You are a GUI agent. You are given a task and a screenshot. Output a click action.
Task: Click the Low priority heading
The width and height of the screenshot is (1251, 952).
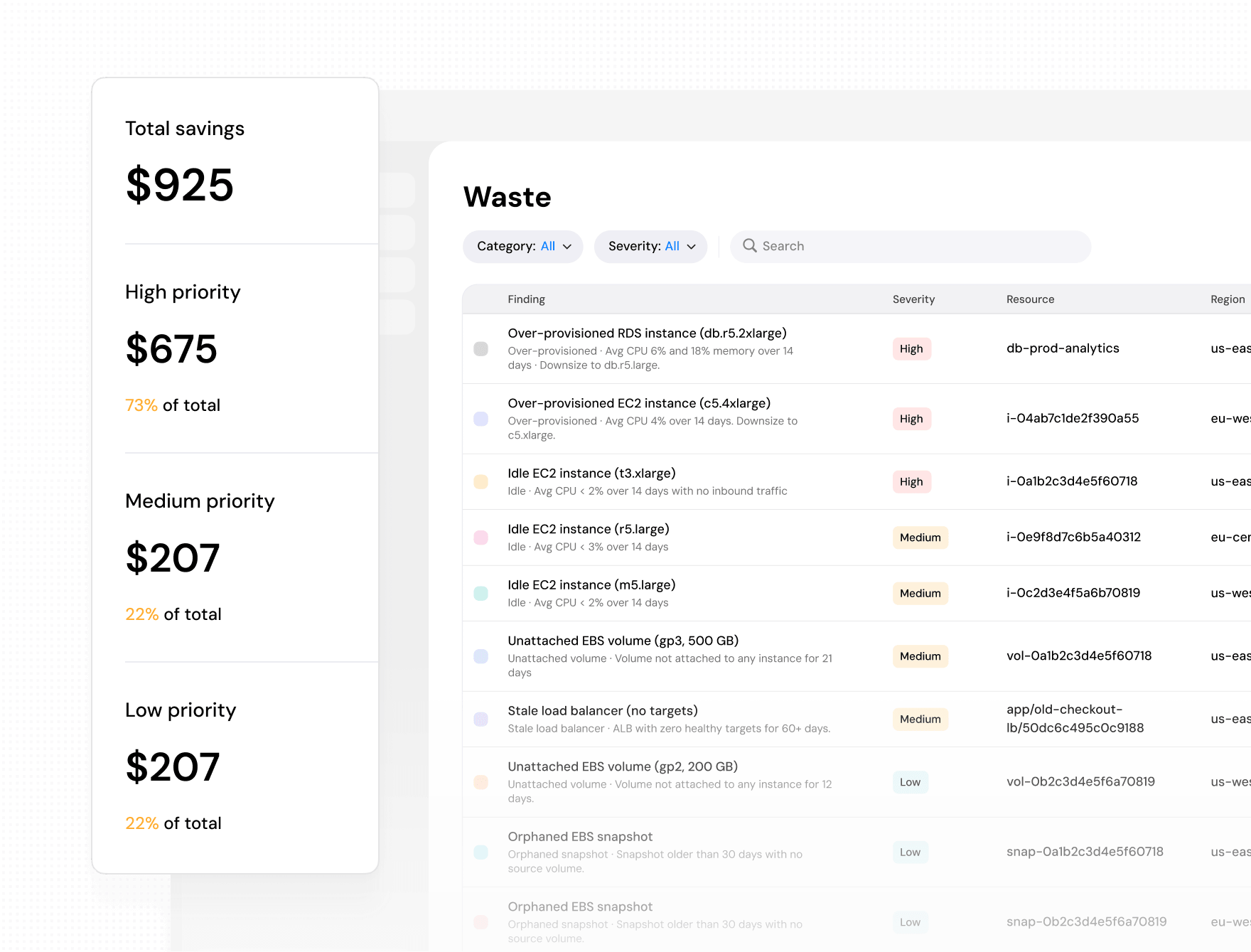181,710
